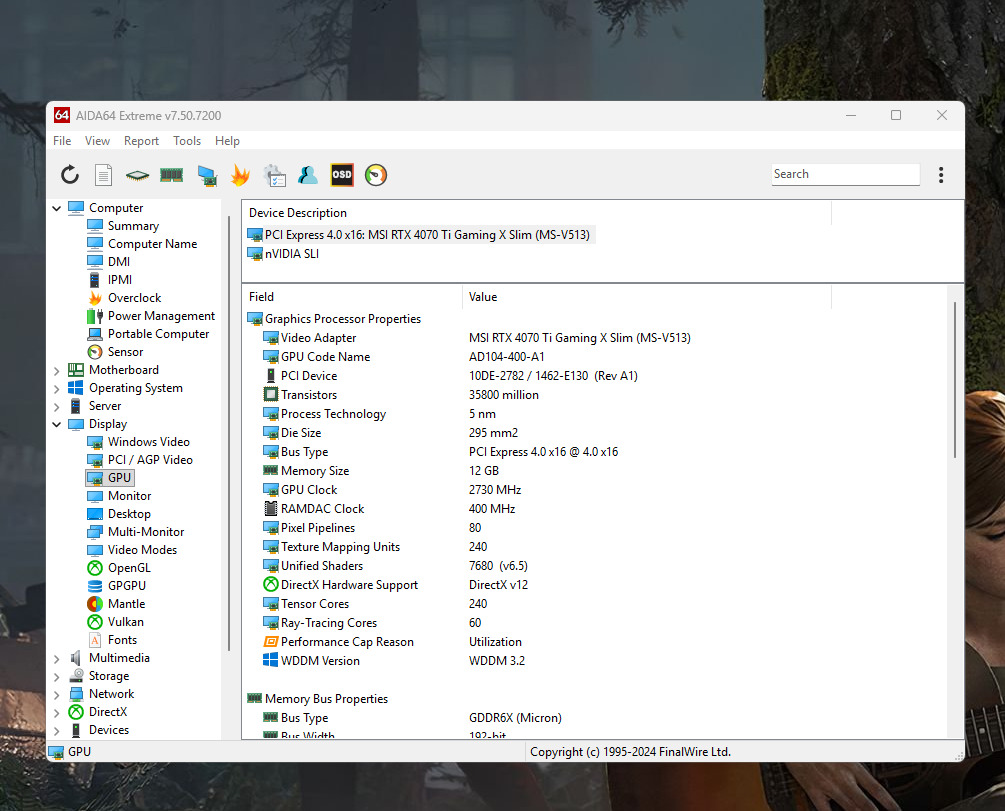Select the nVIDIA SLI device row
The width and height of the screenshot is (1005, 811).
point(283,253)
